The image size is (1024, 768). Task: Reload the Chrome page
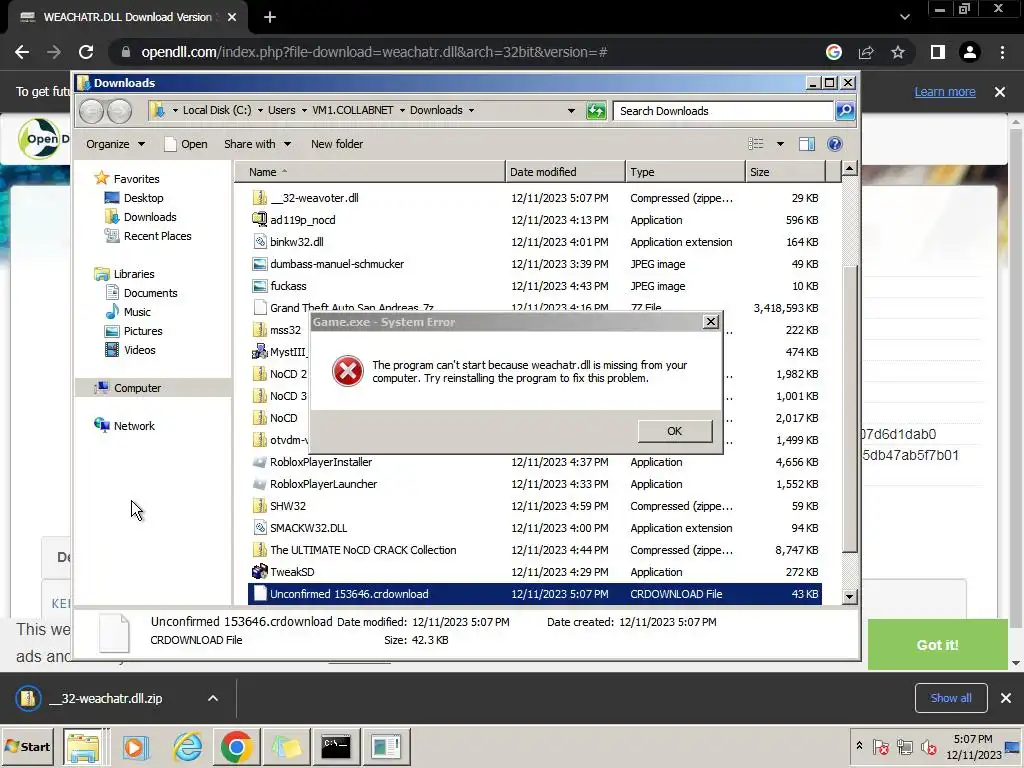86,52
